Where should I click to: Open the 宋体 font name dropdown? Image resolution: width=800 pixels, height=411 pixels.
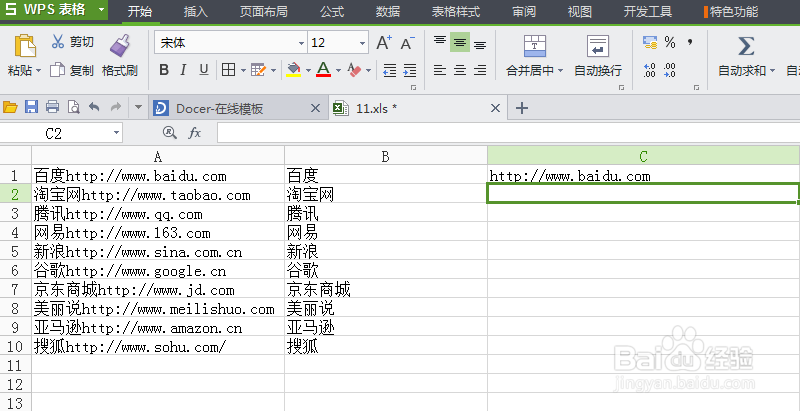click(x=301, y=43)
